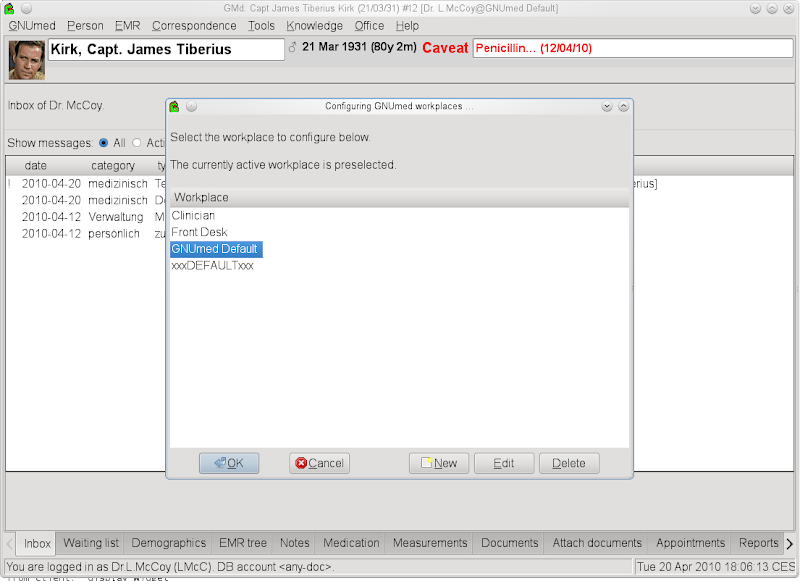Switch to the Inbox tab
The height and width of the screenshot is (581, 800).
[37, 543]
